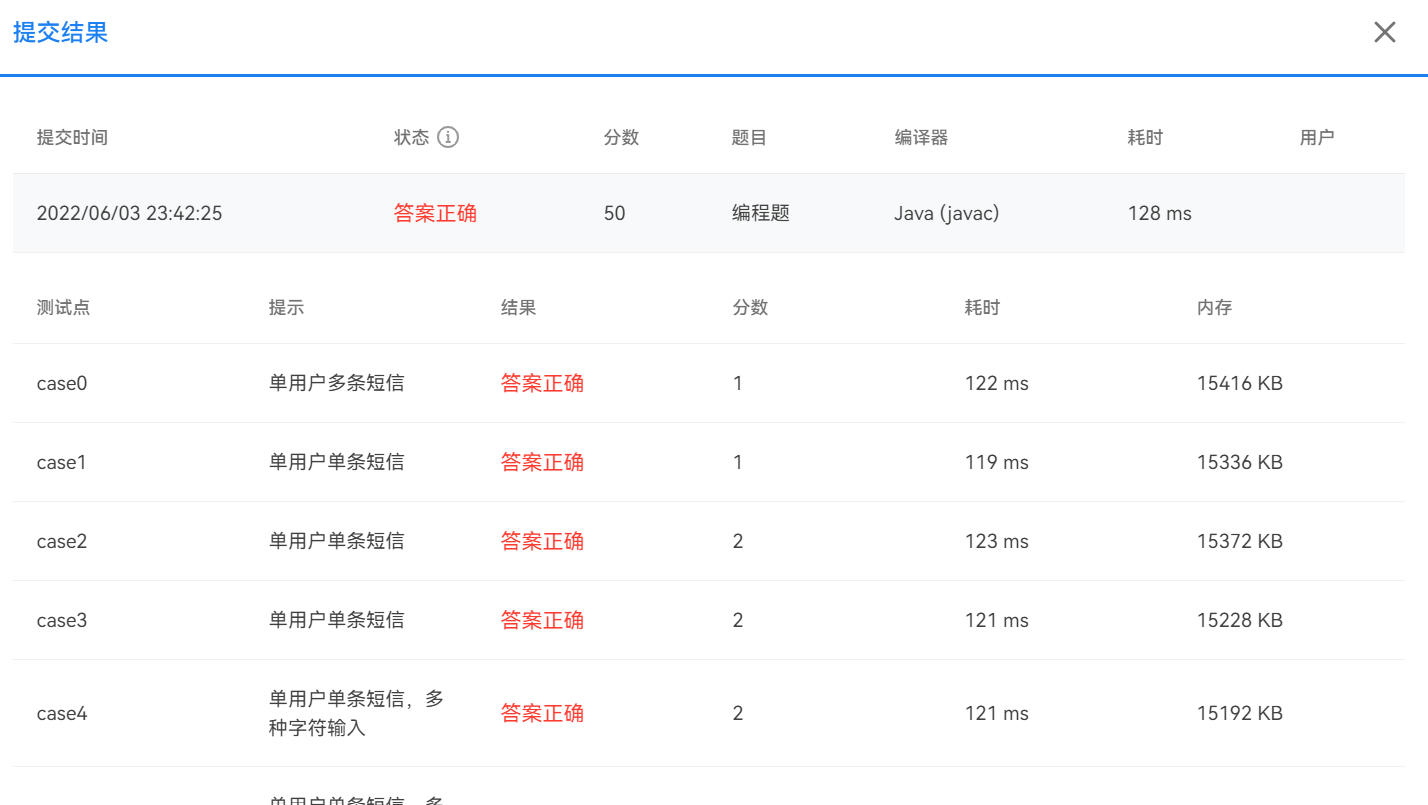Click the Java (javac) compiler value
The height and width of the screenshot is (805, 1428).
click(x=946, y=213)
